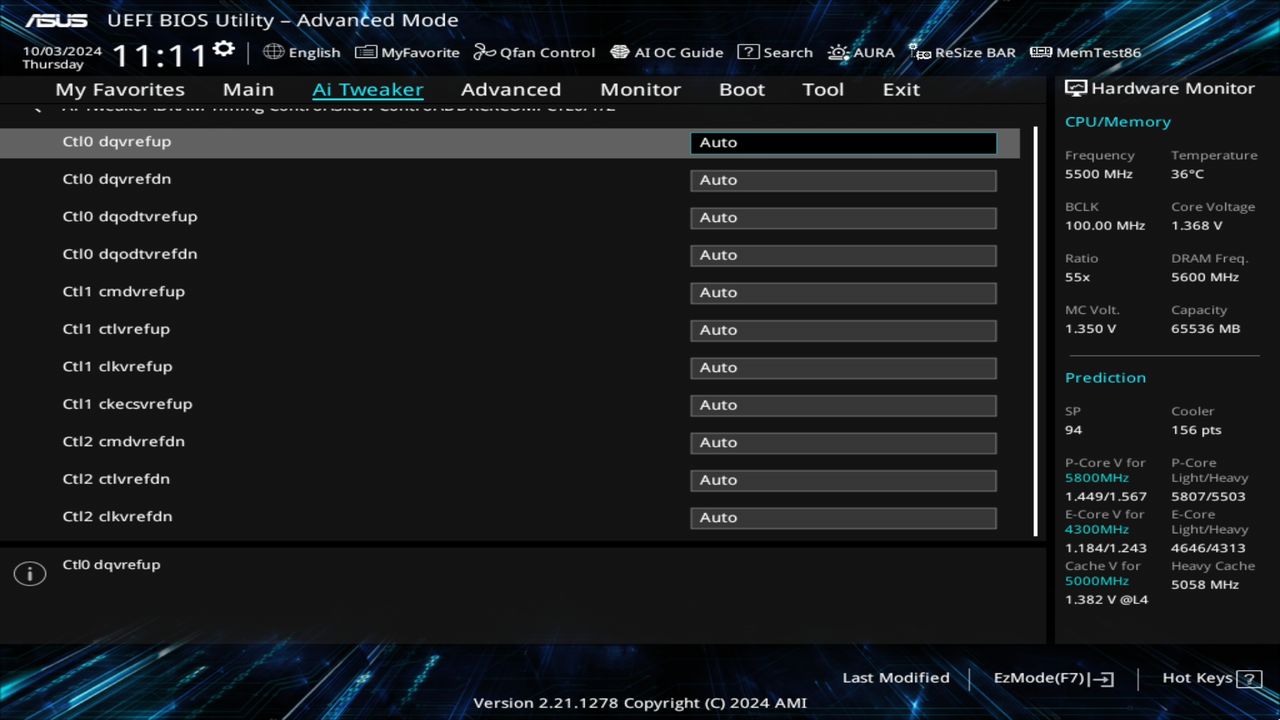Switch to EzMode with F7 button
This screenshot has height=720, width=1280.
coord(1052,677)
